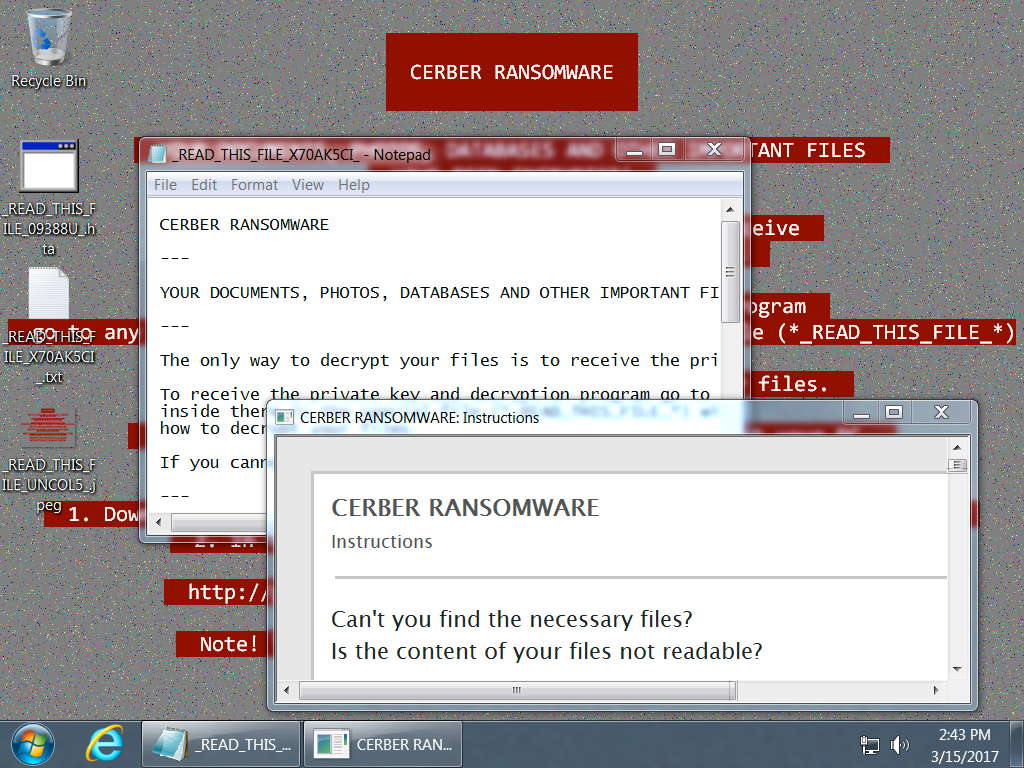Click 'Can't you find the necessary files?' text
Image resolution: width=1024 pixels, height=768 pixels.
pos(511,618)
